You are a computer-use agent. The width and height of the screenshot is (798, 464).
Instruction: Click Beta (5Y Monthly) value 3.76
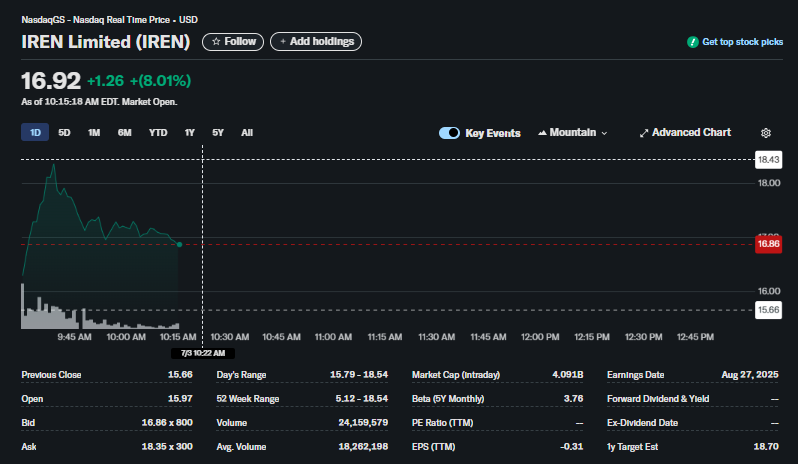click(x=573, y=399)
